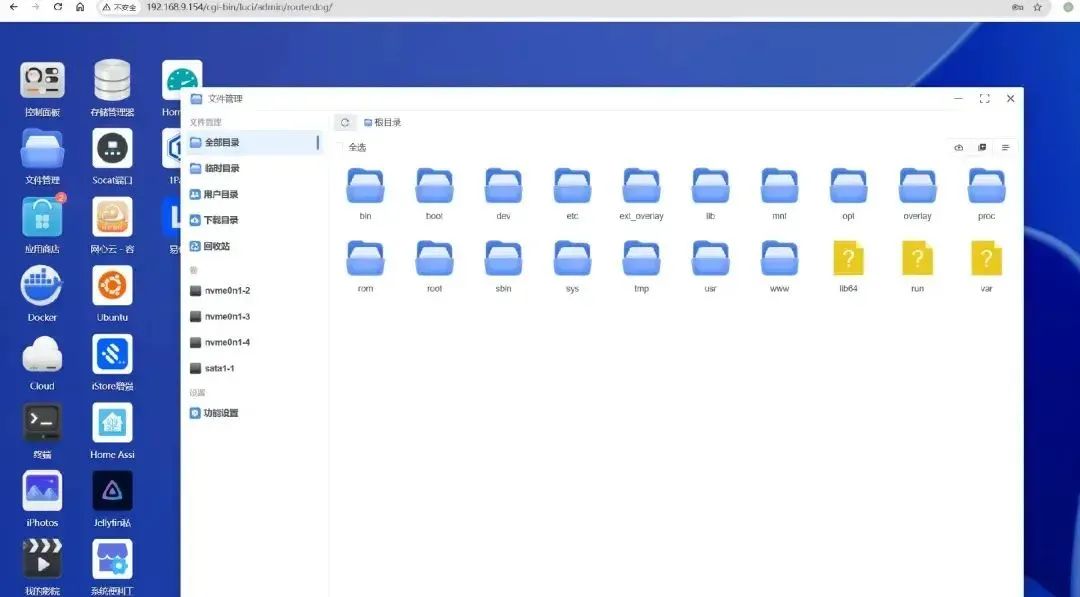Launch 文件管理 from the desktop

(42, 149)
